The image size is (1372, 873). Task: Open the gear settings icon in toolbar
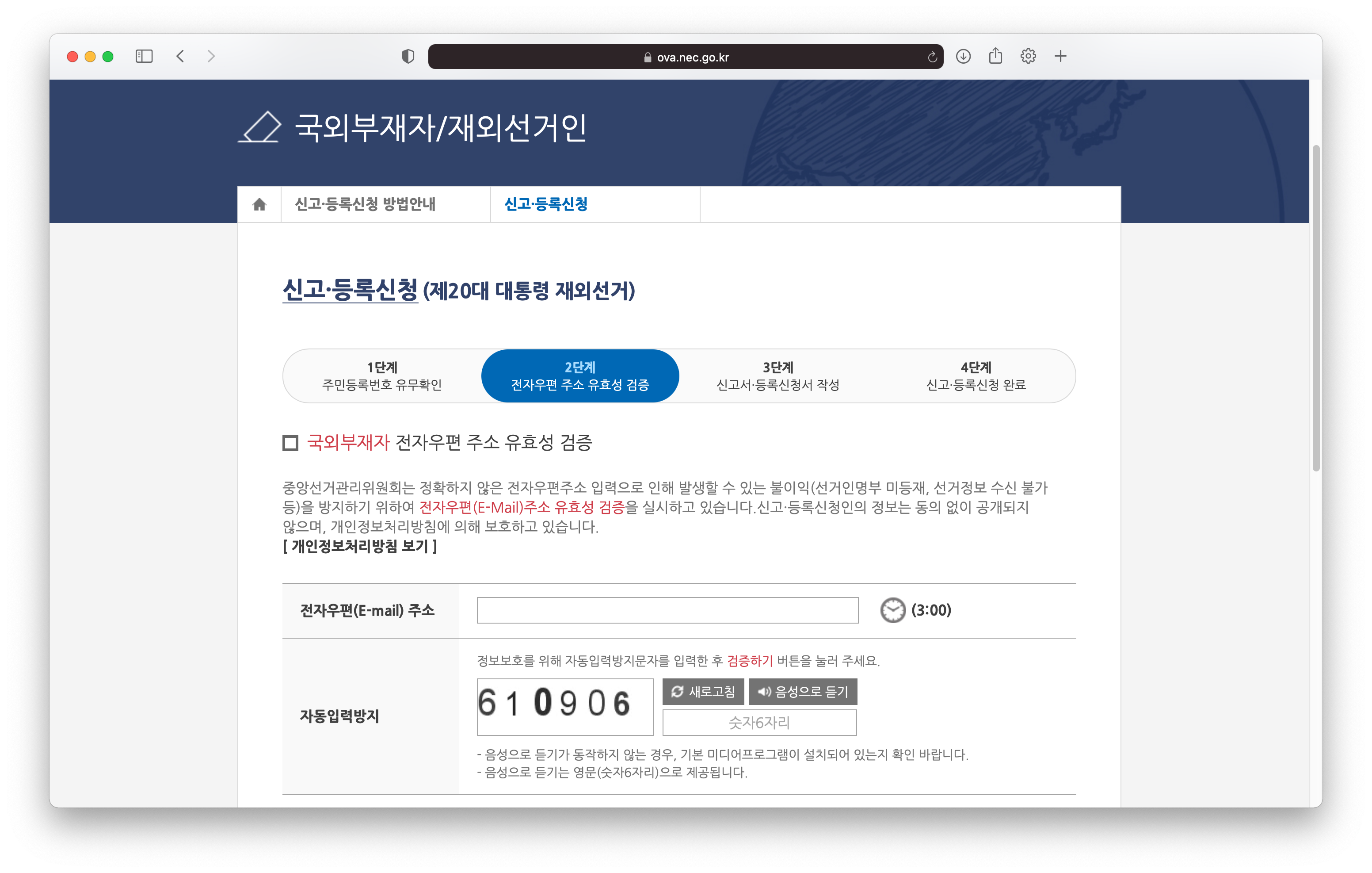1028,57
